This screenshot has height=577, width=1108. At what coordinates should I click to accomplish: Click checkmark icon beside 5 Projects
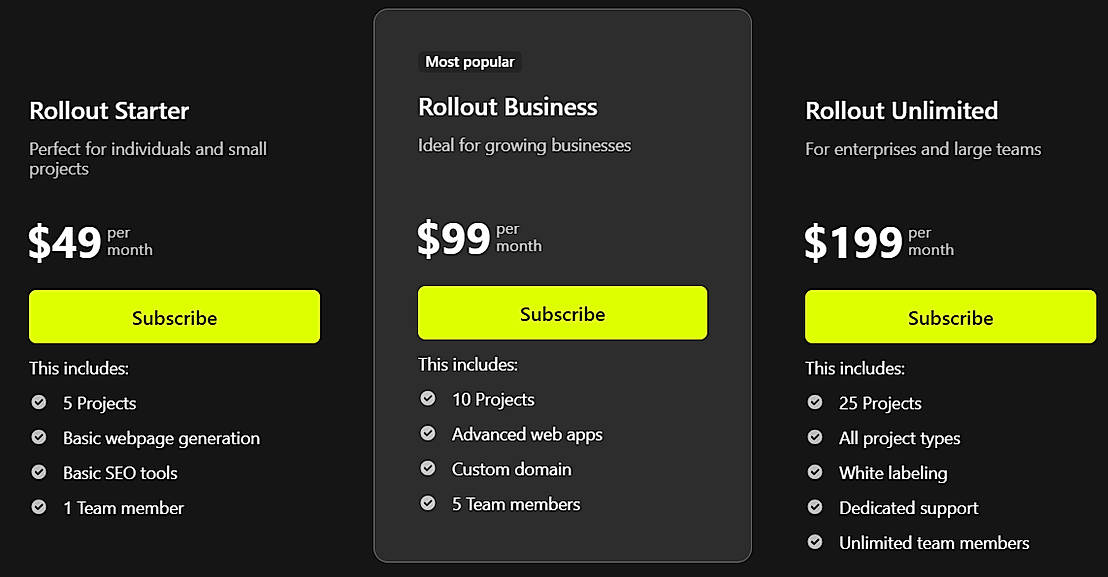[x=39, y=403]
